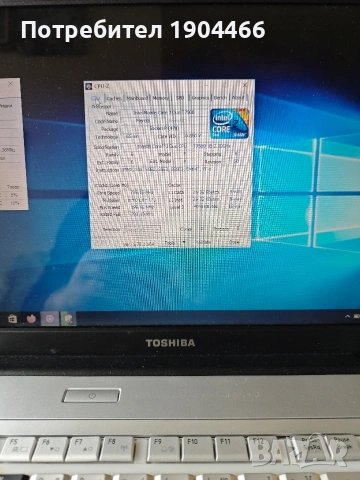Click the Cores count field
Viewport: 360px width, 480px height.
tap(202, 229)
